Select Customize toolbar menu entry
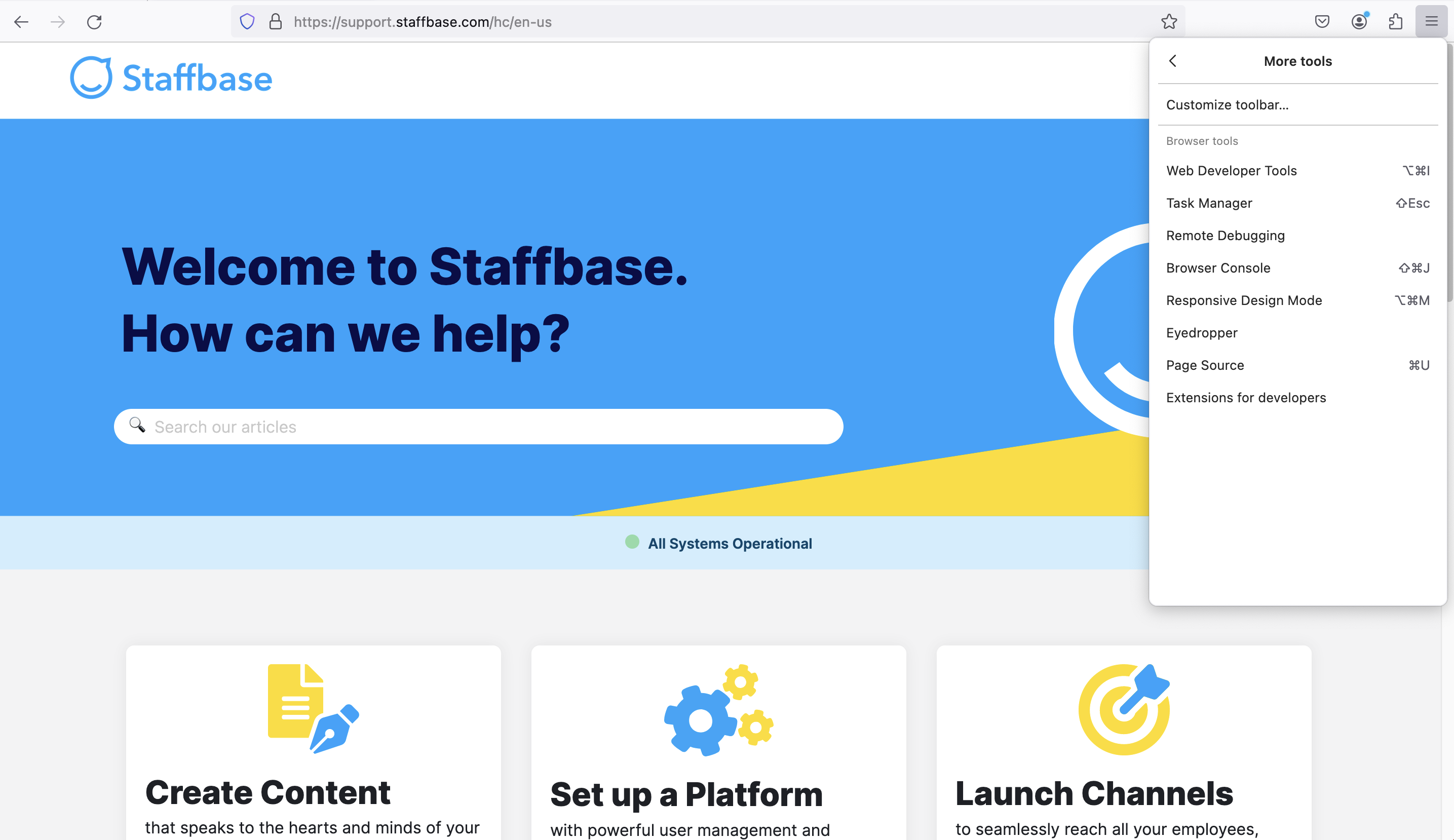Image resolution: width=1454 pixels, height=840 pixels. [x=1227, y=105]
